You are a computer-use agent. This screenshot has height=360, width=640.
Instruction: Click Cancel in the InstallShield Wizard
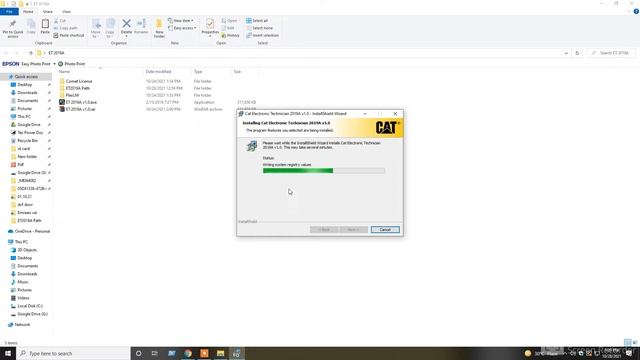click(x=385, y=230)
